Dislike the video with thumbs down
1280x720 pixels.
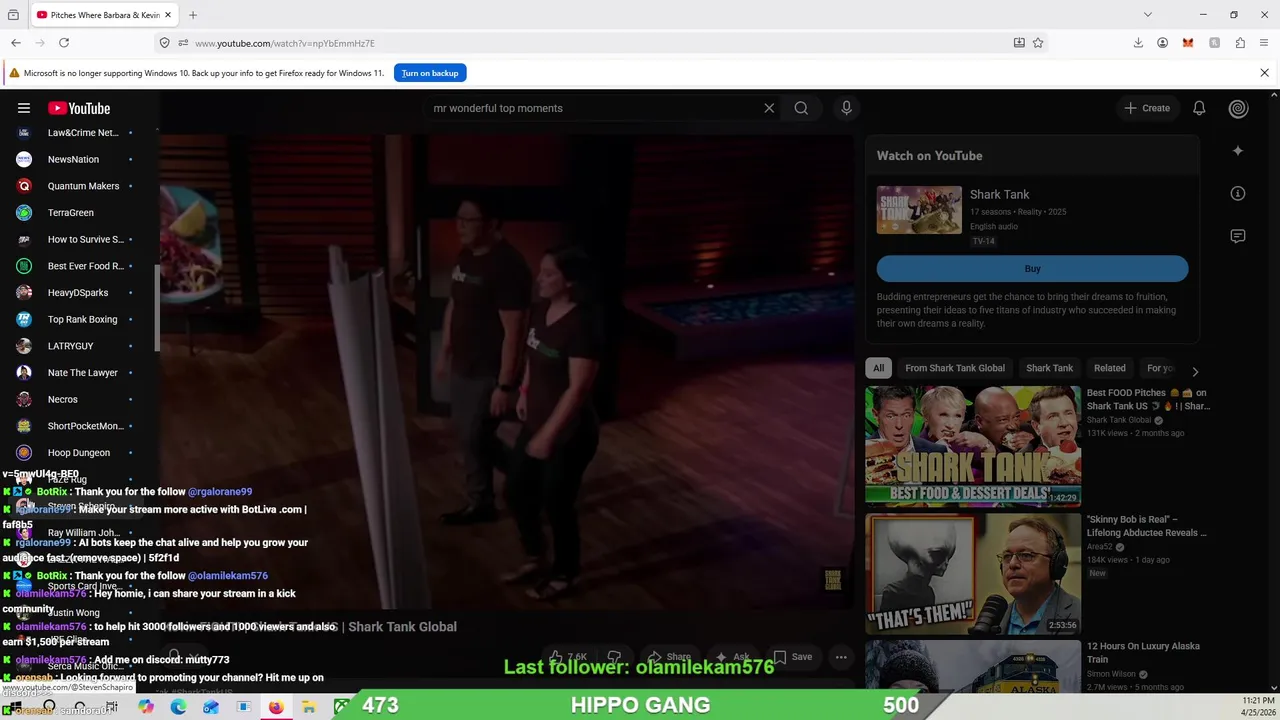coord(615,657)
